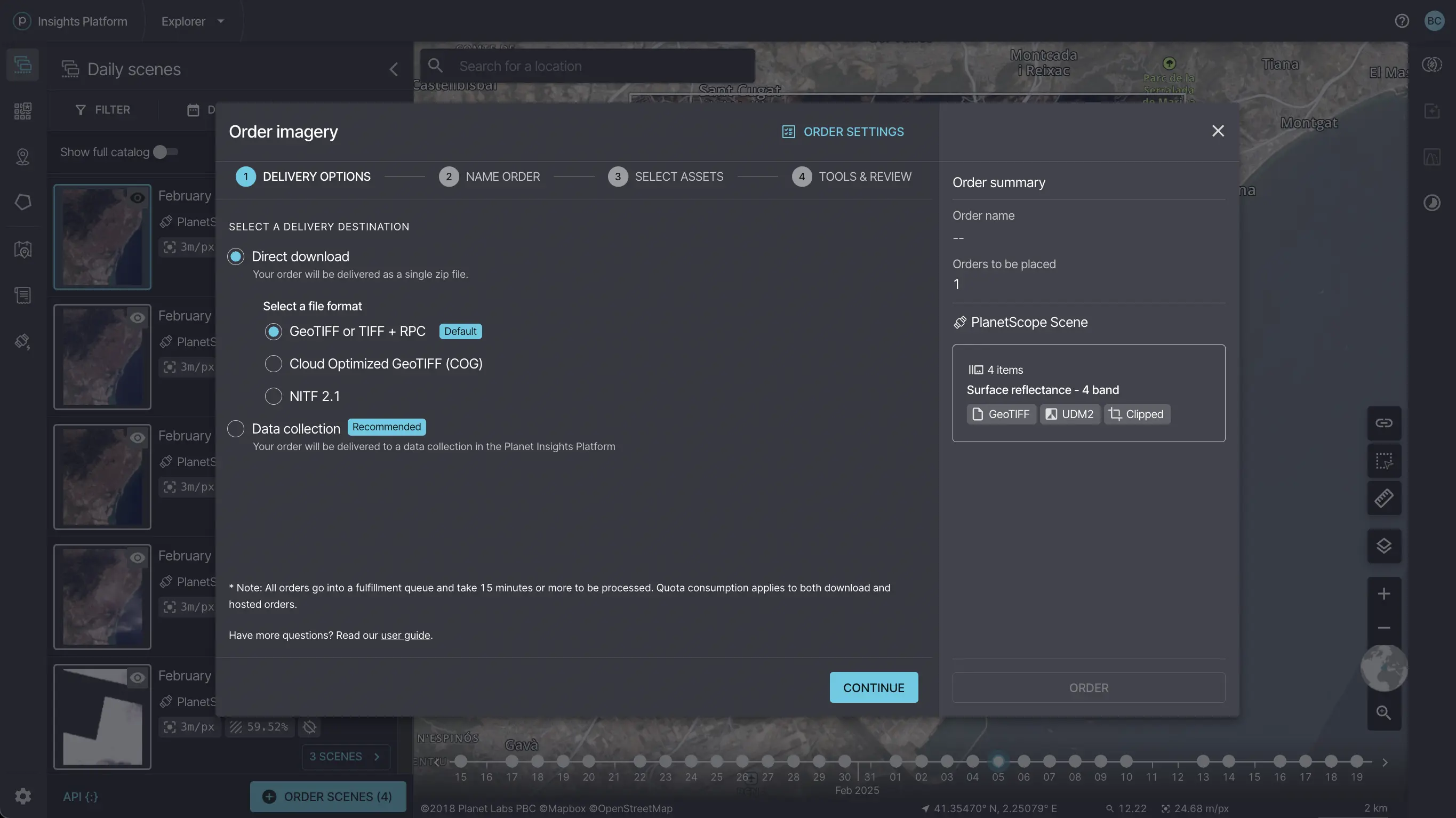Viewport: 1456px width, 818px height.
Task: Open the saved searches map sidebar icon
Action: (22, 250)
